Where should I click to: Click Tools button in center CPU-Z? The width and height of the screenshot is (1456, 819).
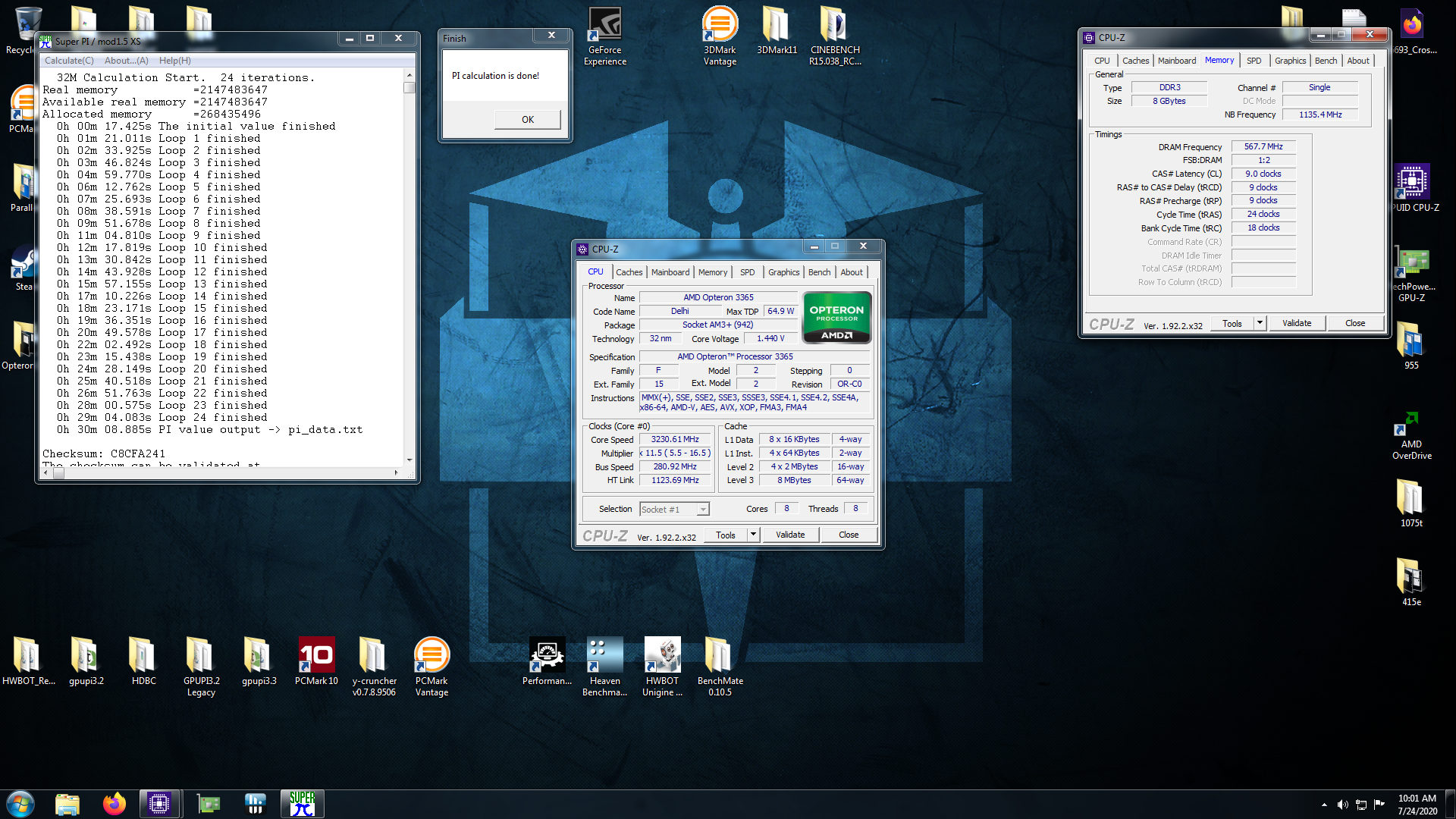pos(725,535)
